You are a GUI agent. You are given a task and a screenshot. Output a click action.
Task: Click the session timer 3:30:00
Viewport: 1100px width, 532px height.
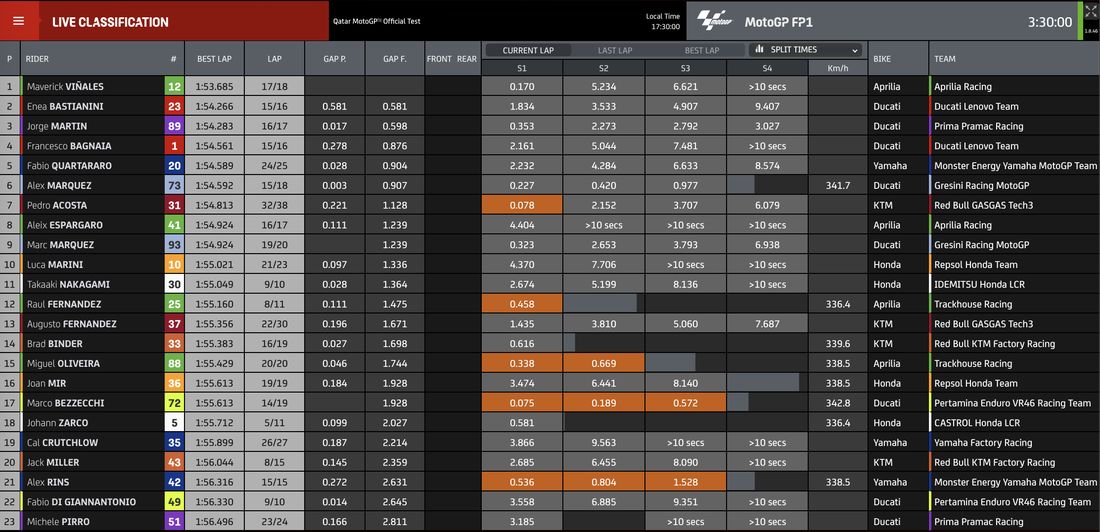pos(1049,22)
